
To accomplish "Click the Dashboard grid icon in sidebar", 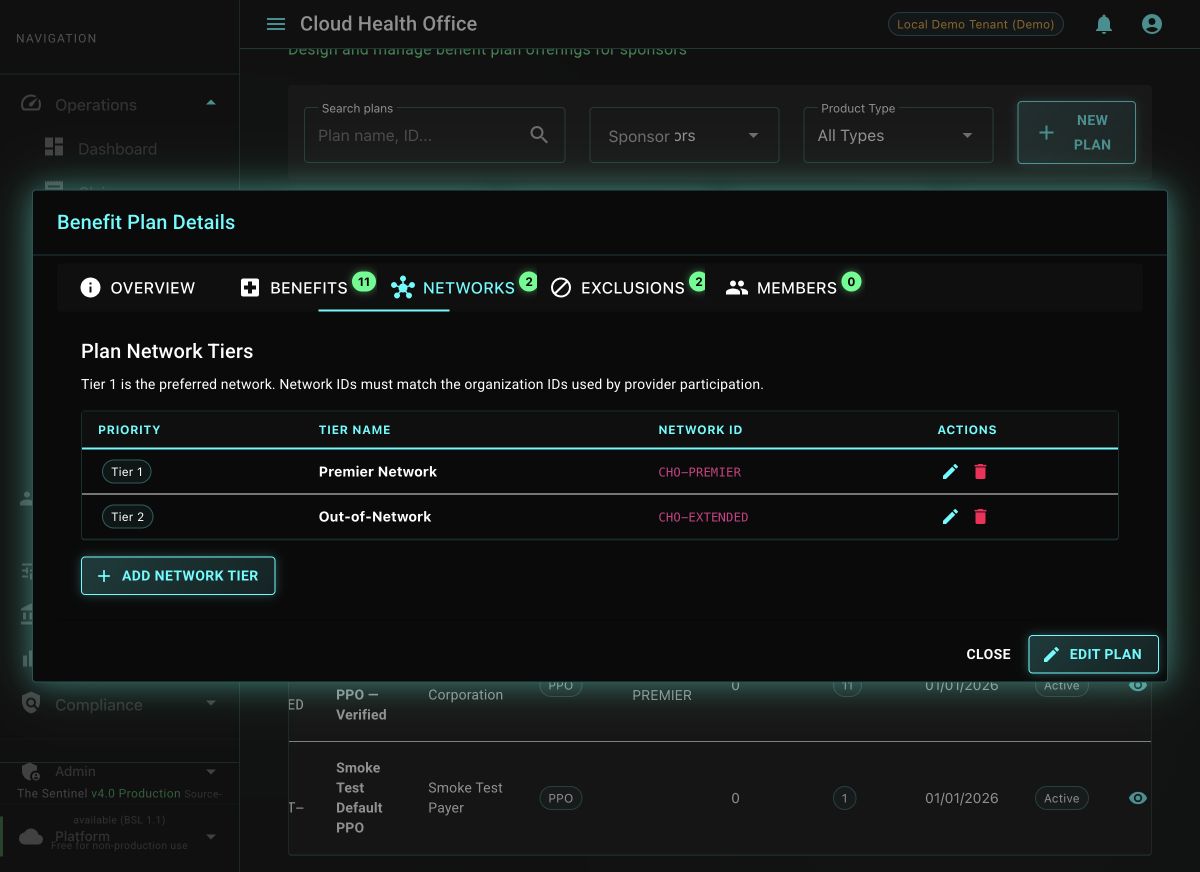I will pos(54,148).
